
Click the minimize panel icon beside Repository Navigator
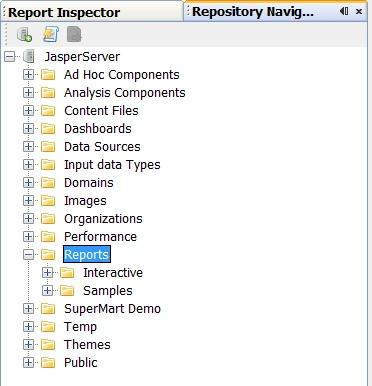click(x=344, y=11)
